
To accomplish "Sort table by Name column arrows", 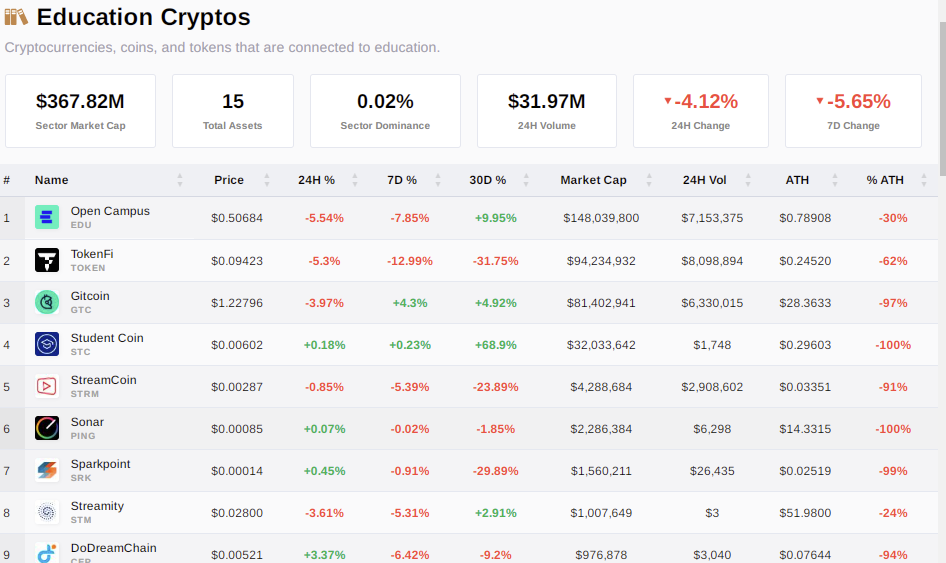I will pyautogui.click(x=180, y=180).
